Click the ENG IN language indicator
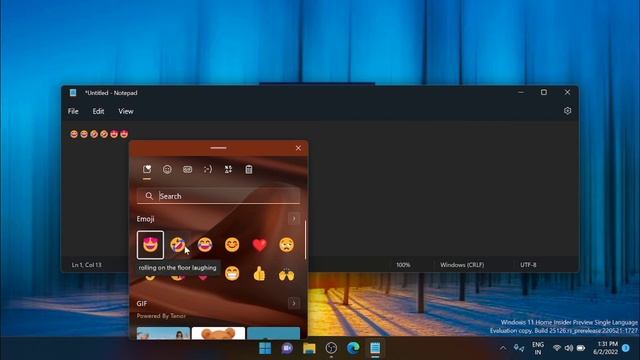Image resolution: width=640 pixels, height=360 pixels. point(538,348)
